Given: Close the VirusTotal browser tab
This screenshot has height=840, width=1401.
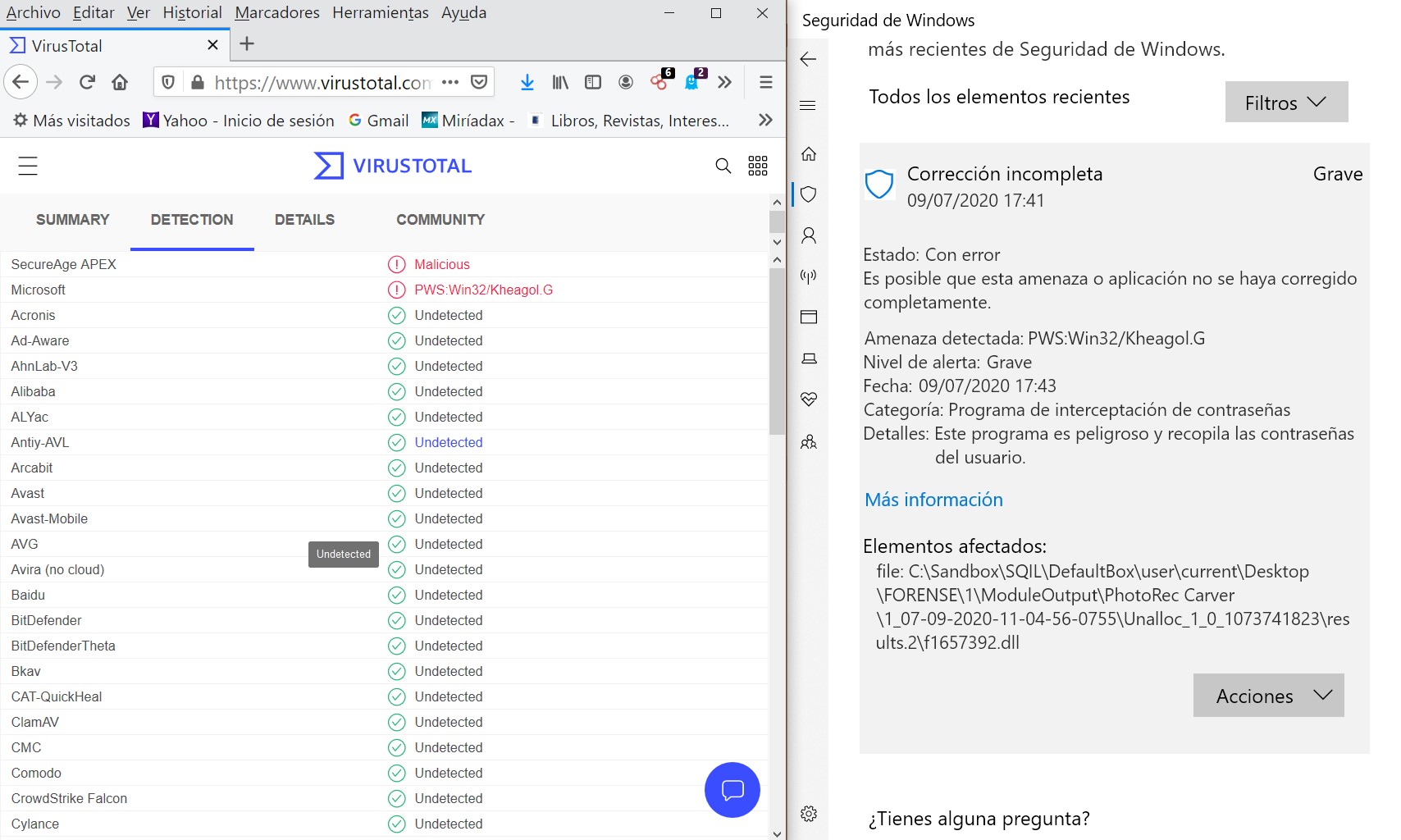Looking at the screenshot, I should coord(212,45).
